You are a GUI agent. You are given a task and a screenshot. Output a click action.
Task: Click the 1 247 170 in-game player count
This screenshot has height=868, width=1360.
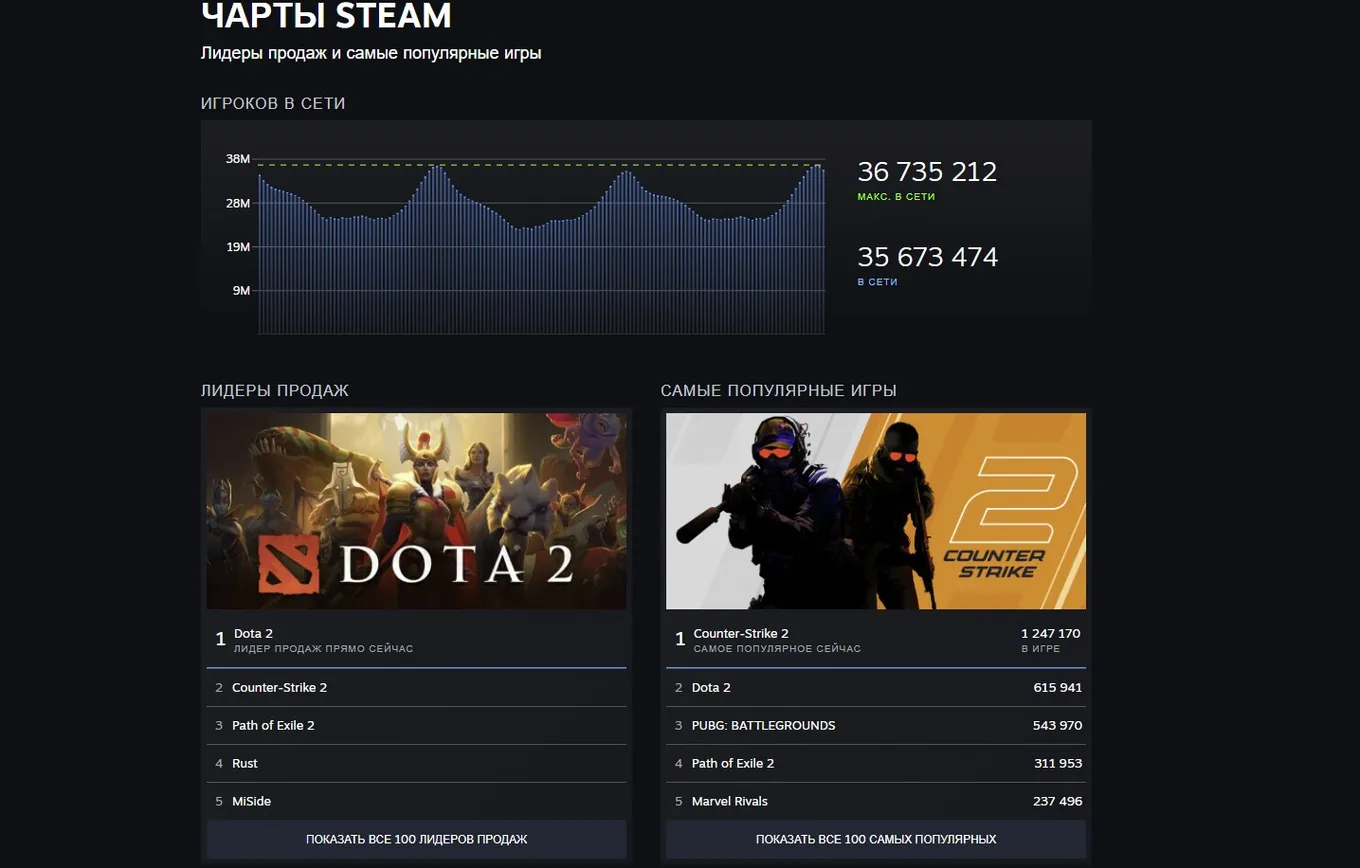tap(1050, 634)
